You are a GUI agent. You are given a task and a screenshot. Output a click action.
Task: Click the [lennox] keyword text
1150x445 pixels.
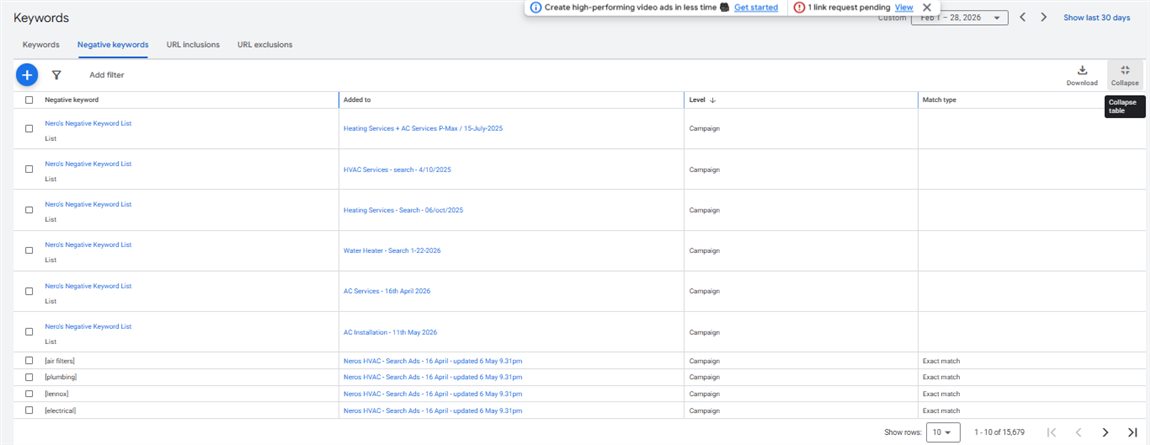pyautogui.click(x=57, y=394)
